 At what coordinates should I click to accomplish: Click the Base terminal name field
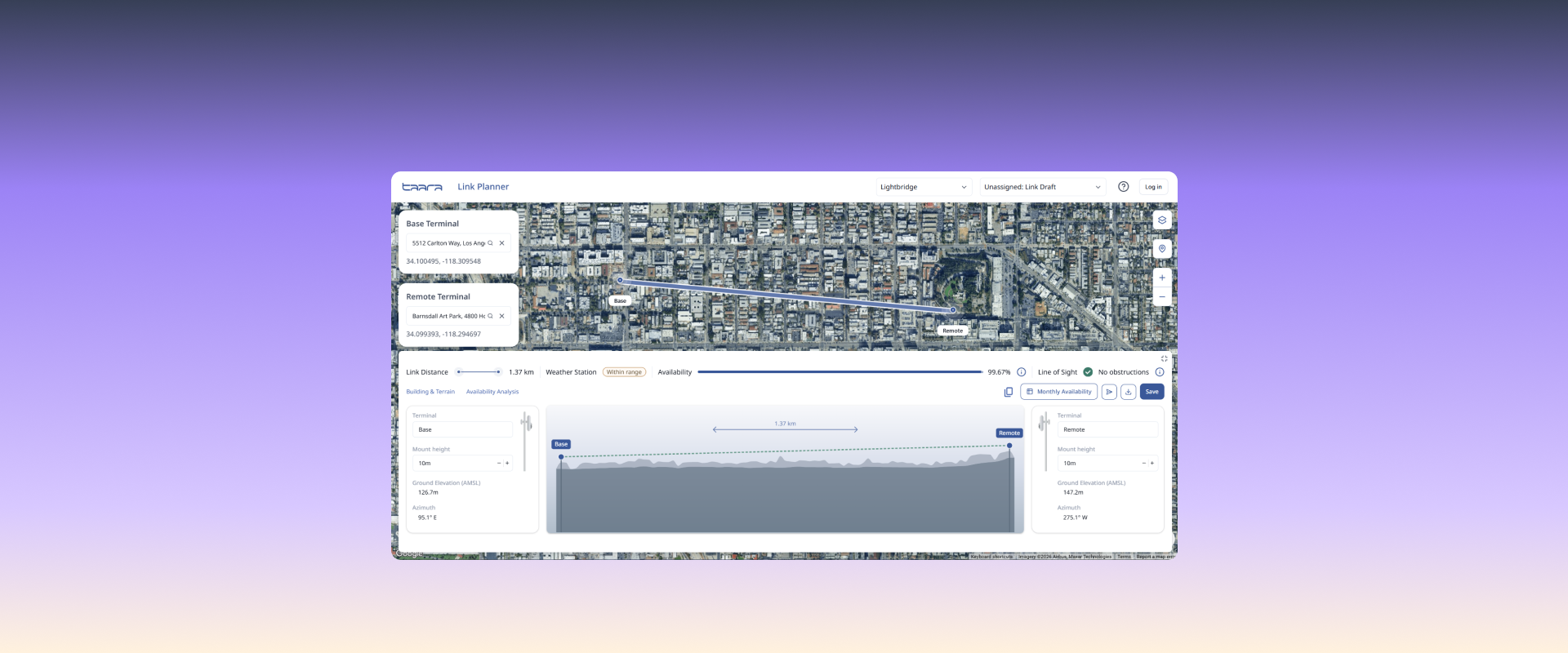(462, 429)
